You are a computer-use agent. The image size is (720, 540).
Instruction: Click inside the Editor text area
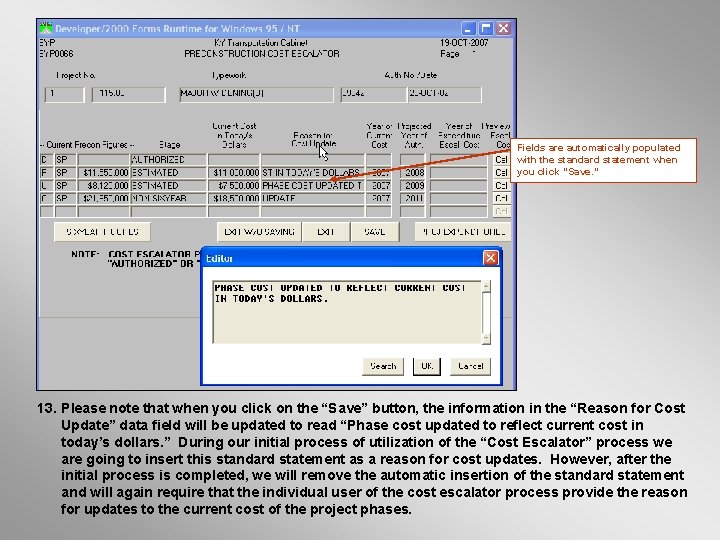coord(347,312)
